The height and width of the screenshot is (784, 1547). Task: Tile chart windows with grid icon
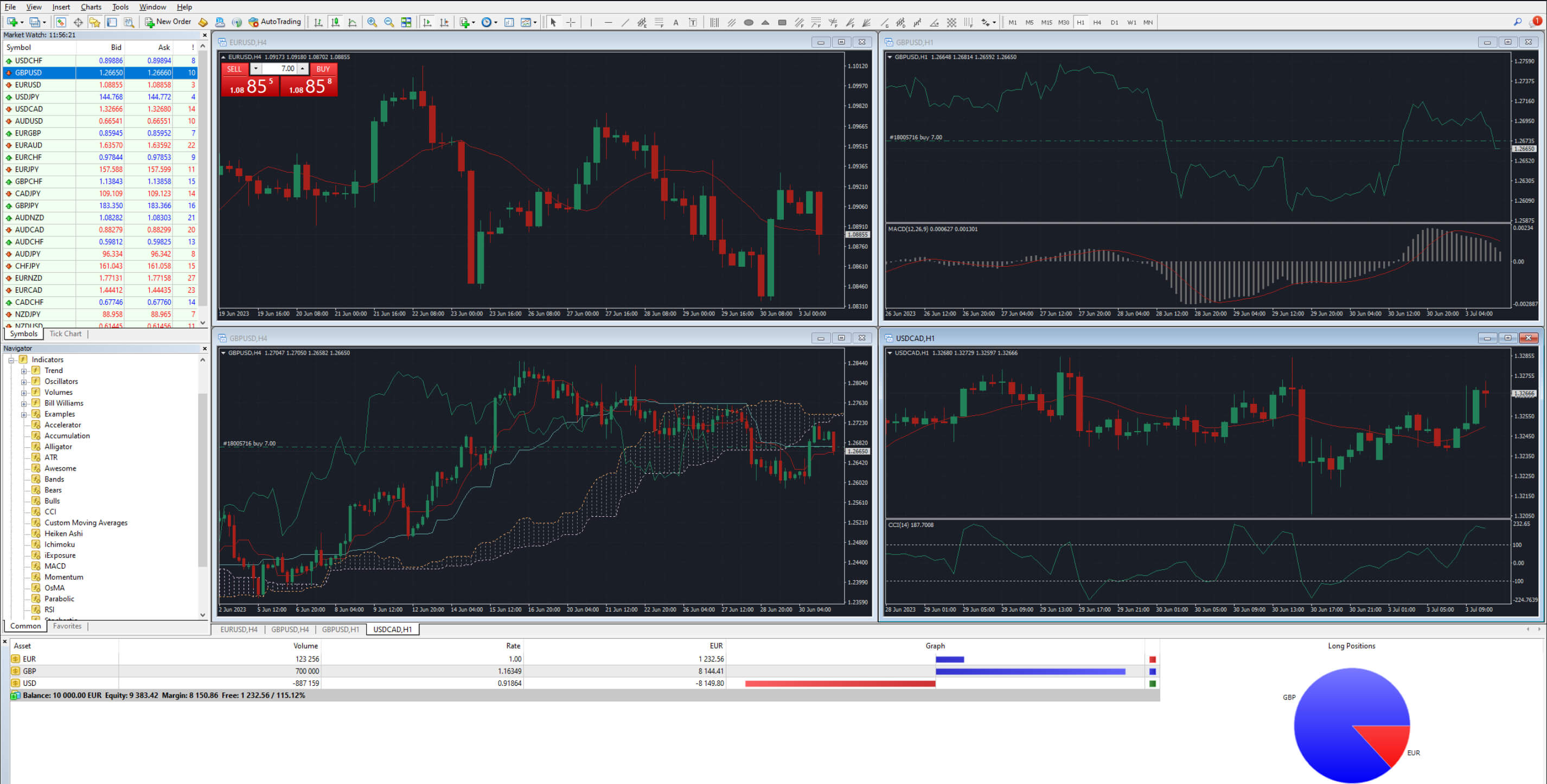pos(406,22)
